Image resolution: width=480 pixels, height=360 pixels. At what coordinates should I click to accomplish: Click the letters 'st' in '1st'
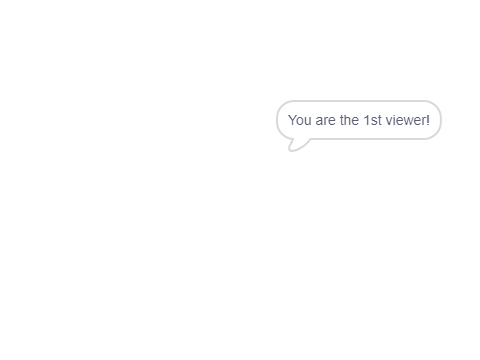pos(376,120)
